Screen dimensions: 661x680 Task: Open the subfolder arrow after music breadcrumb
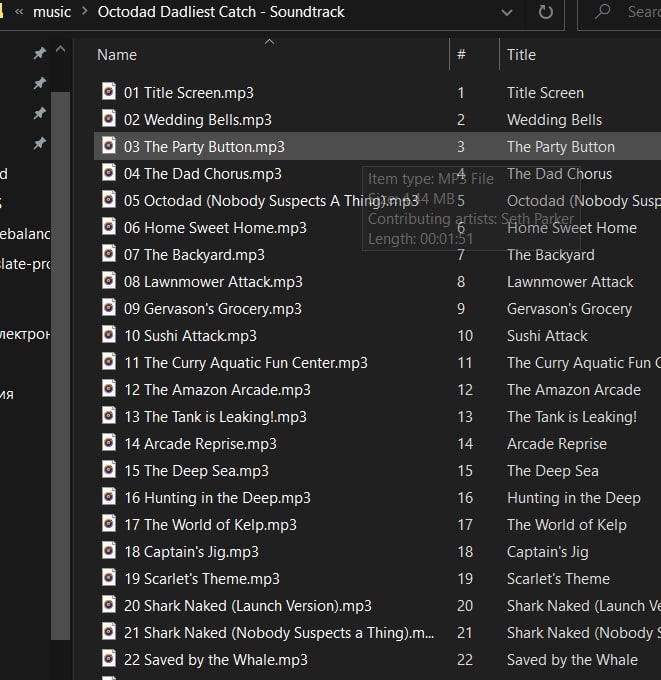point(85,11)
